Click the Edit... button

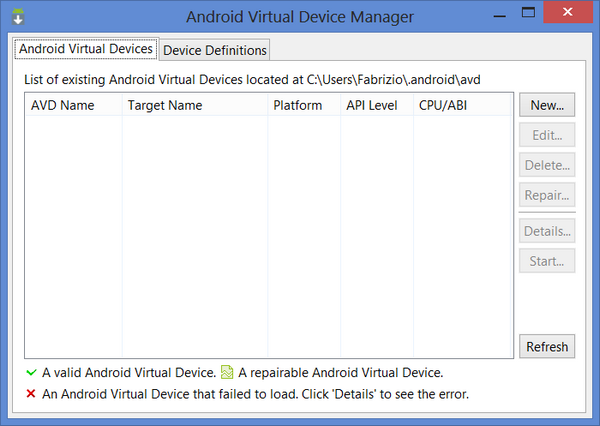pos(547,135)
